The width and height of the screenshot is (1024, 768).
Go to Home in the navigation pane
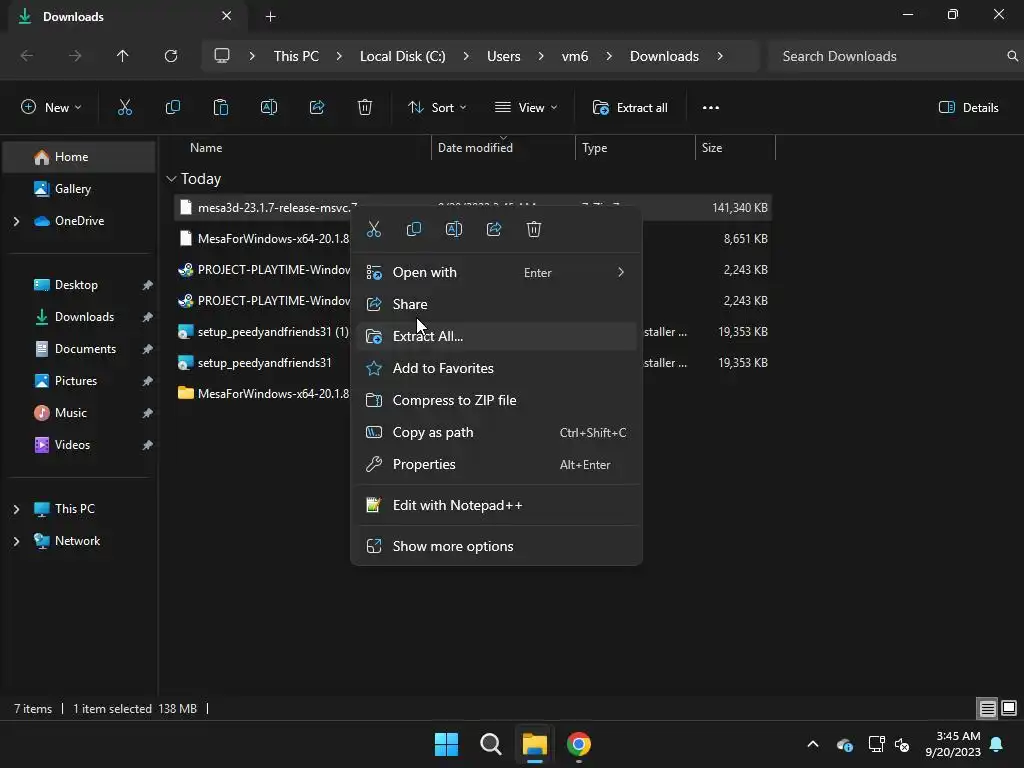[79, 157]
